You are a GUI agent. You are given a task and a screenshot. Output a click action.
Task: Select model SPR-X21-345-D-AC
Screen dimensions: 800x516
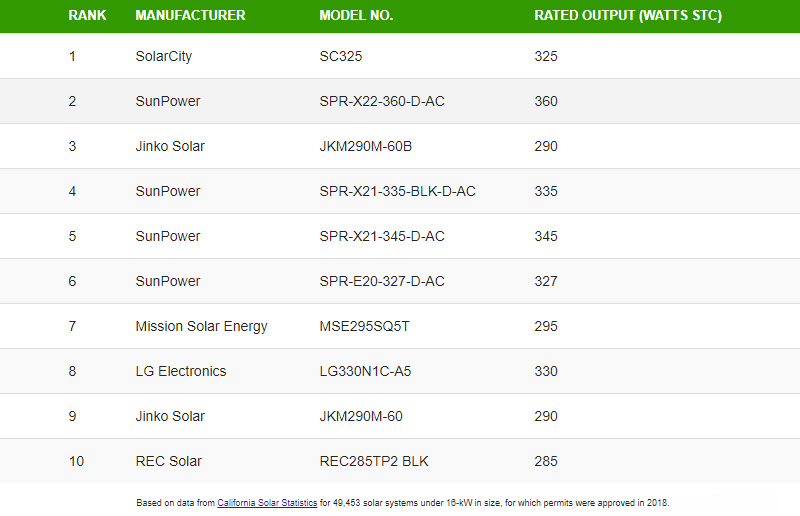382,236
